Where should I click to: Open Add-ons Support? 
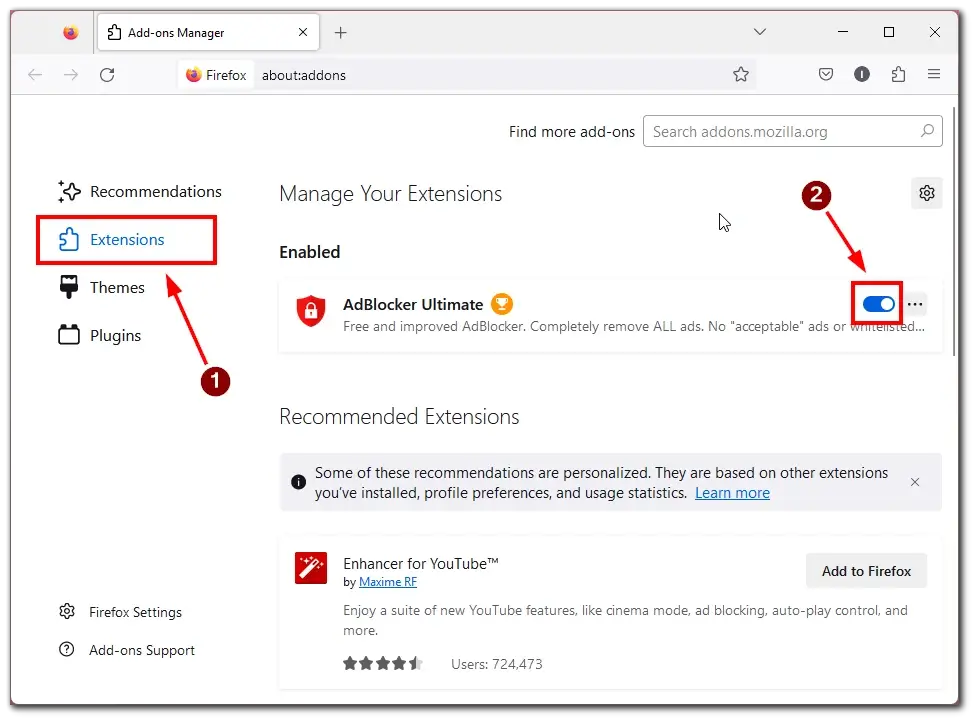click(x=126, y=650)
